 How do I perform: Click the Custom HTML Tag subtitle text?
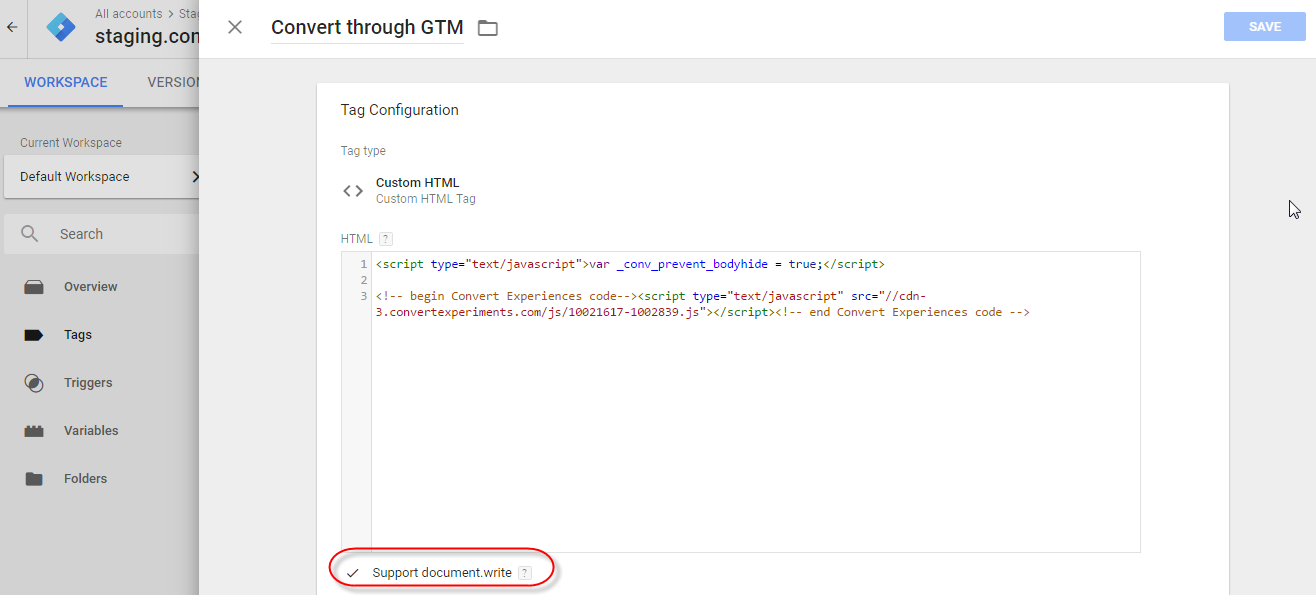[426, 199]
